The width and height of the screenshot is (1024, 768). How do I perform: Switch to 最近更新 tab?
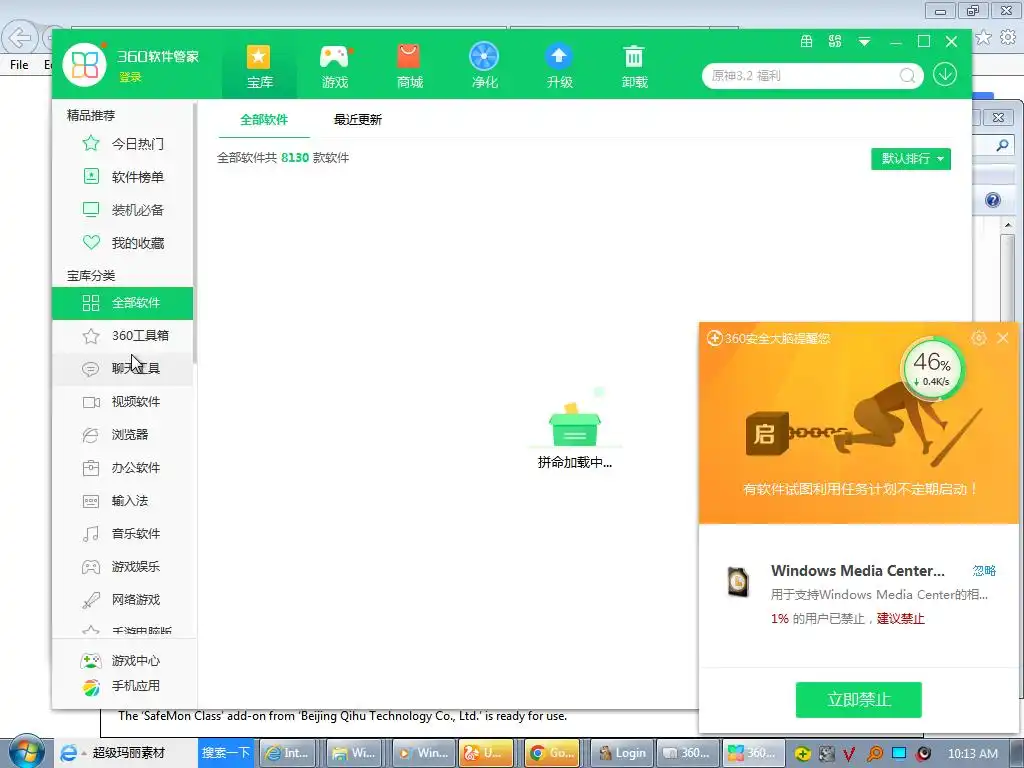(357, 120)
